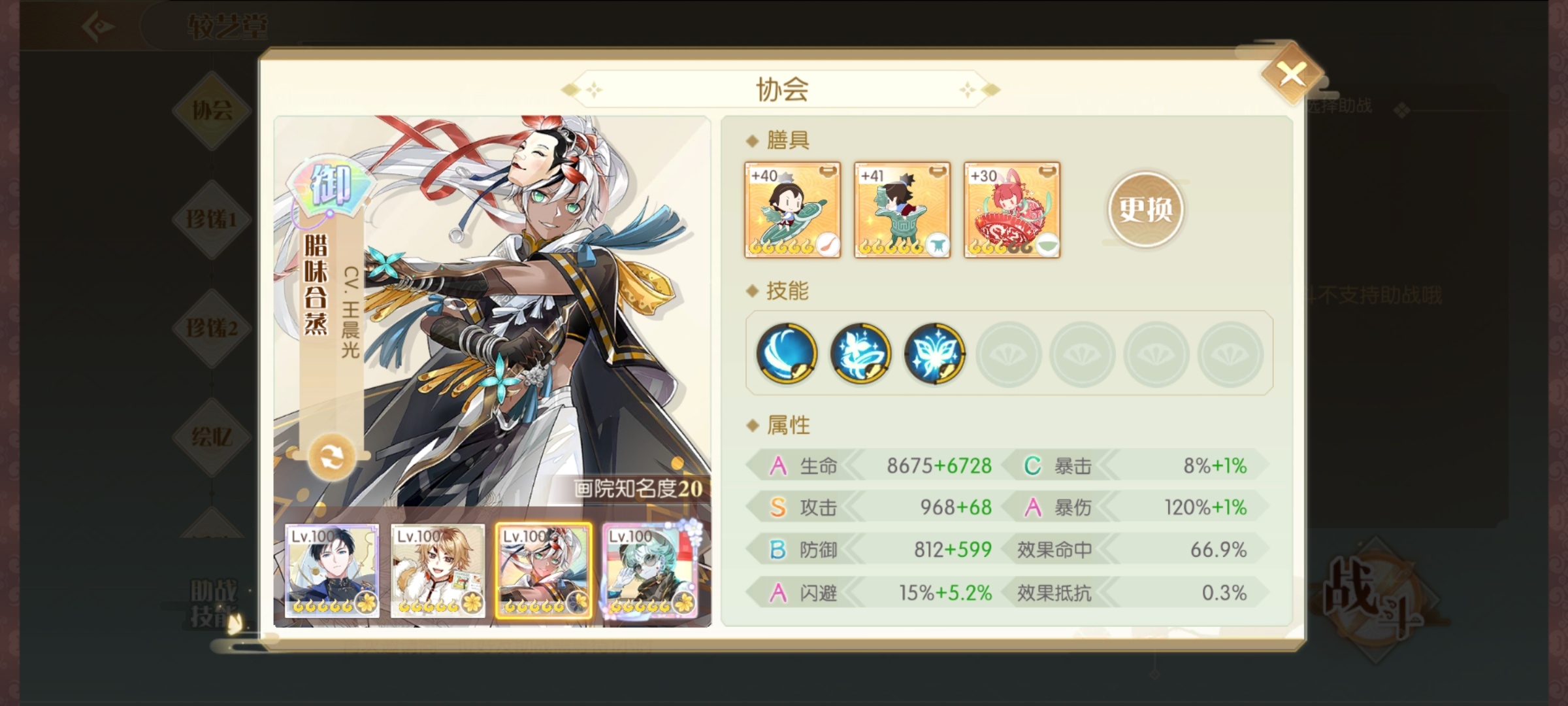Close the 协会 panel
Screen dimensions: 1568x706
1292,74
